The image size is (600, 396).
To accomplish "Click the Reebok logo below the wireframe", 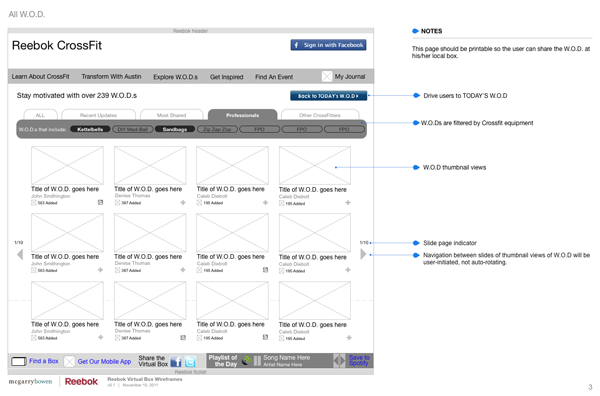I will click(82, 381).
